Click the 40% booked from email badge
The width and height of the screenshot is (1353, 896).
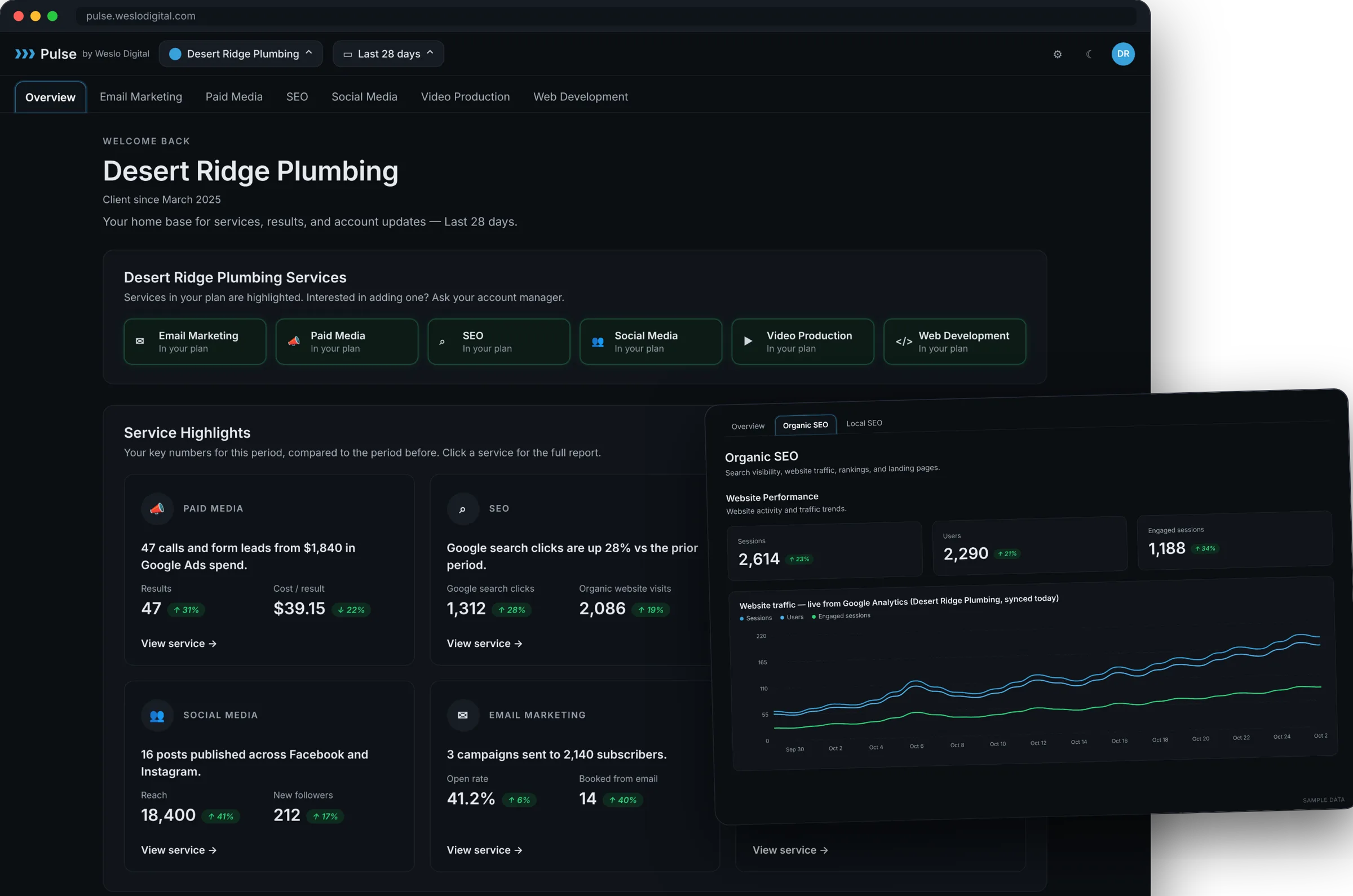(x=622, y=800)
